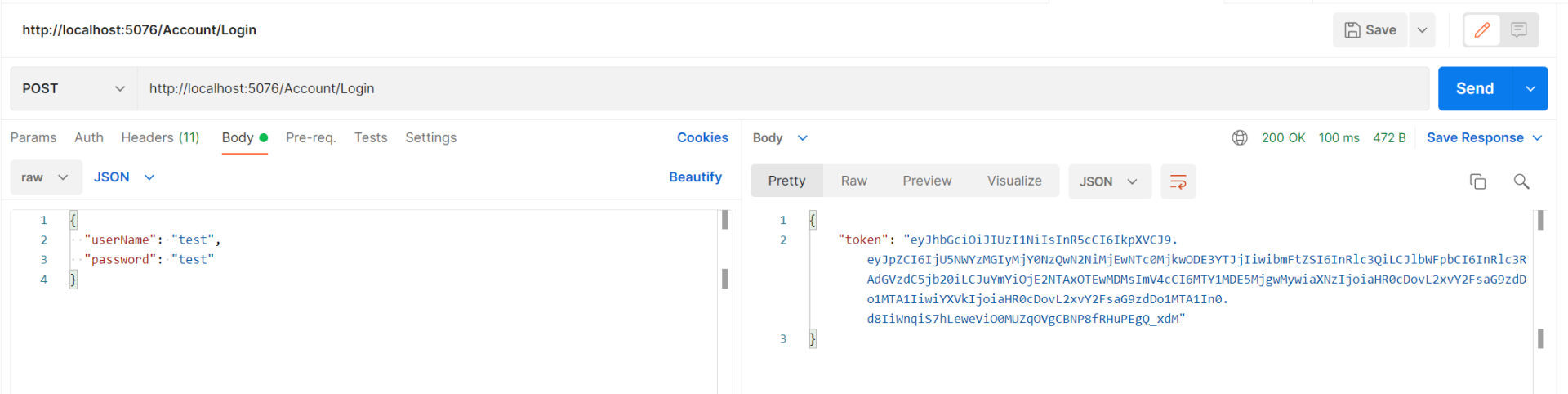Viewport: 1568px width, 394px height.
Task: Switch to the Auth tab
Action: coord(89,137)
